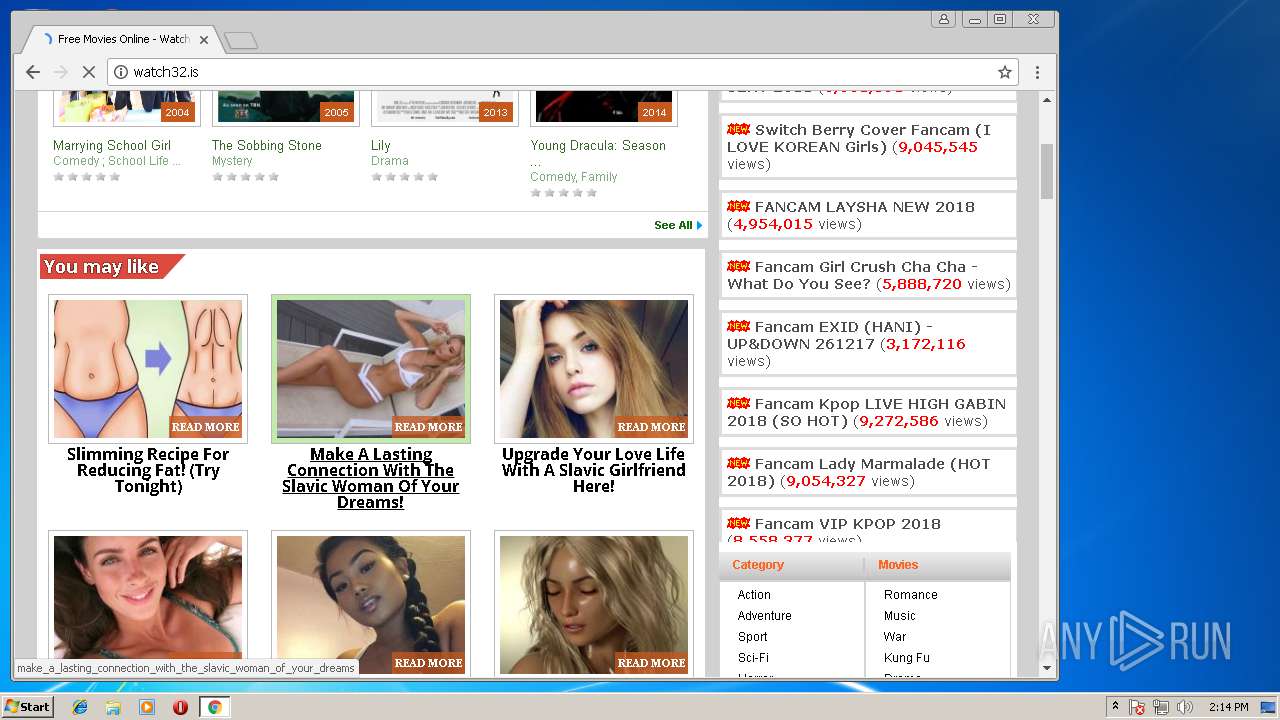This screenshot has width=1280, height=720.
Task: Click Upgrade Your Love Life ad image
Action: coord(594,369)
